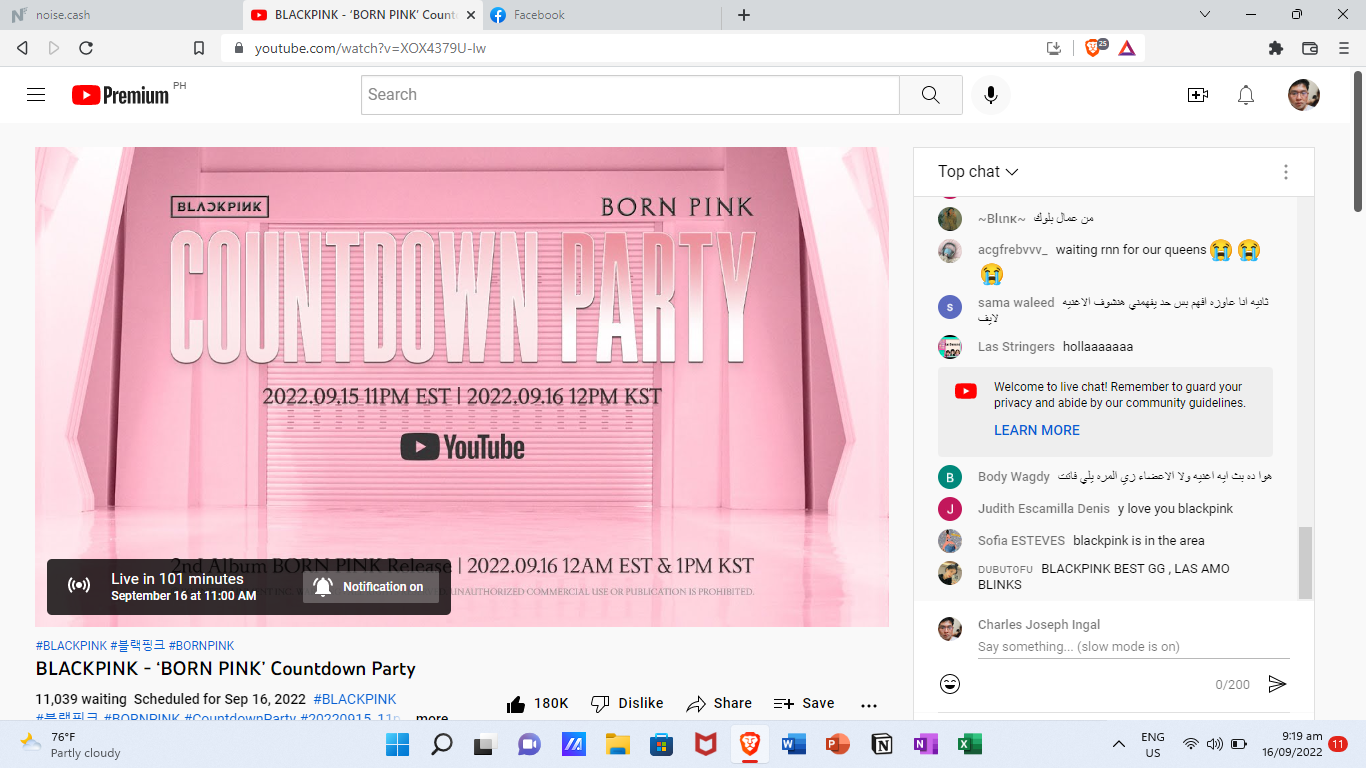This screenshot has width=1366, height=768.
Task: Open the Windows Start menu
Action: (x=397, y=744)
